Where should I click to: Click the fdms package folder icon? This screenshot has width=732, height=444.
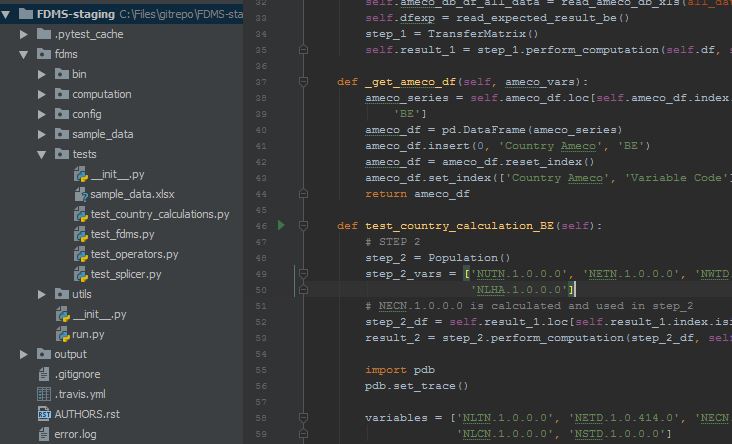click(44, 54)
